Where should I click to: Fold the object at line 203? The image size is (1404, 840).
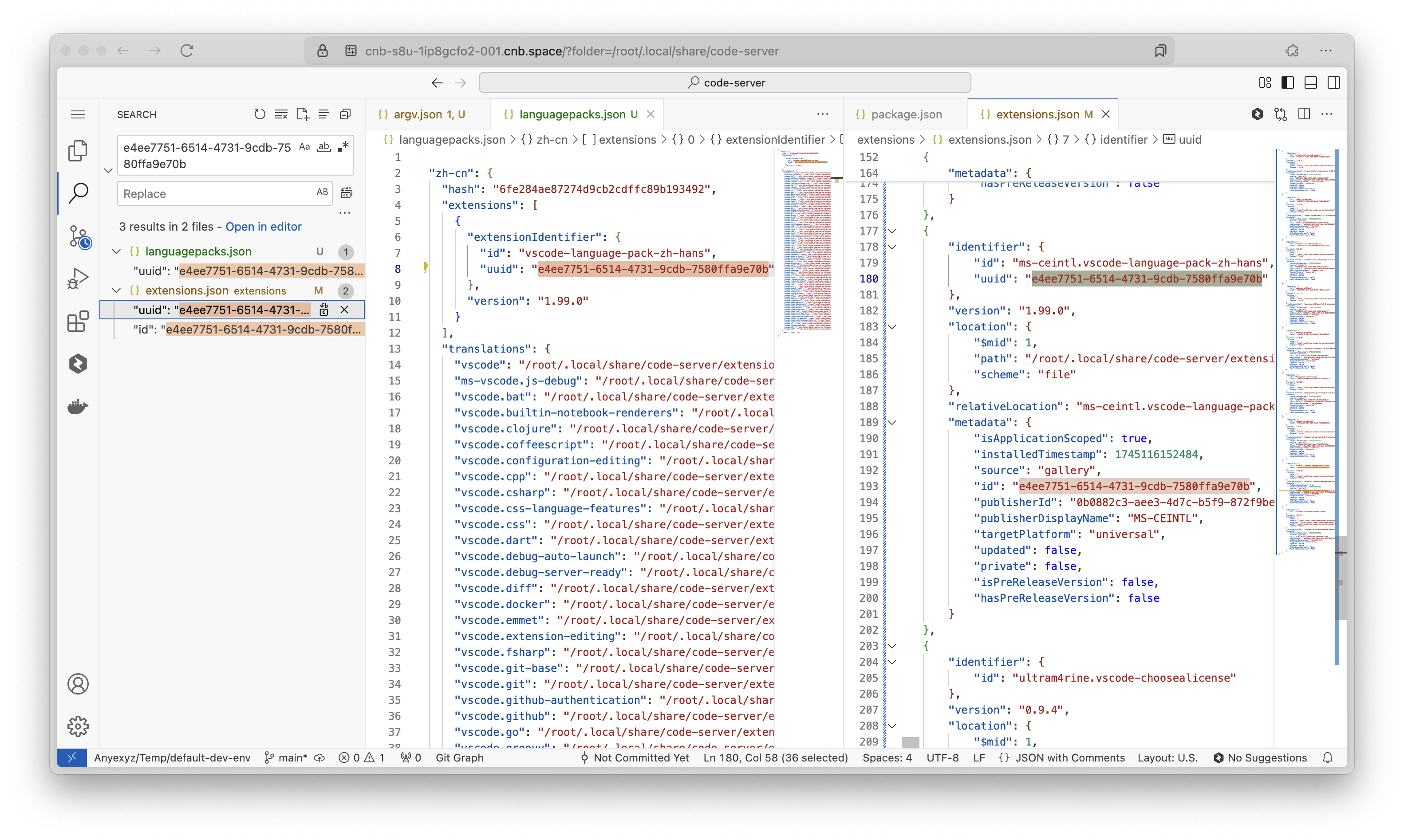click(x=892, y=646)
